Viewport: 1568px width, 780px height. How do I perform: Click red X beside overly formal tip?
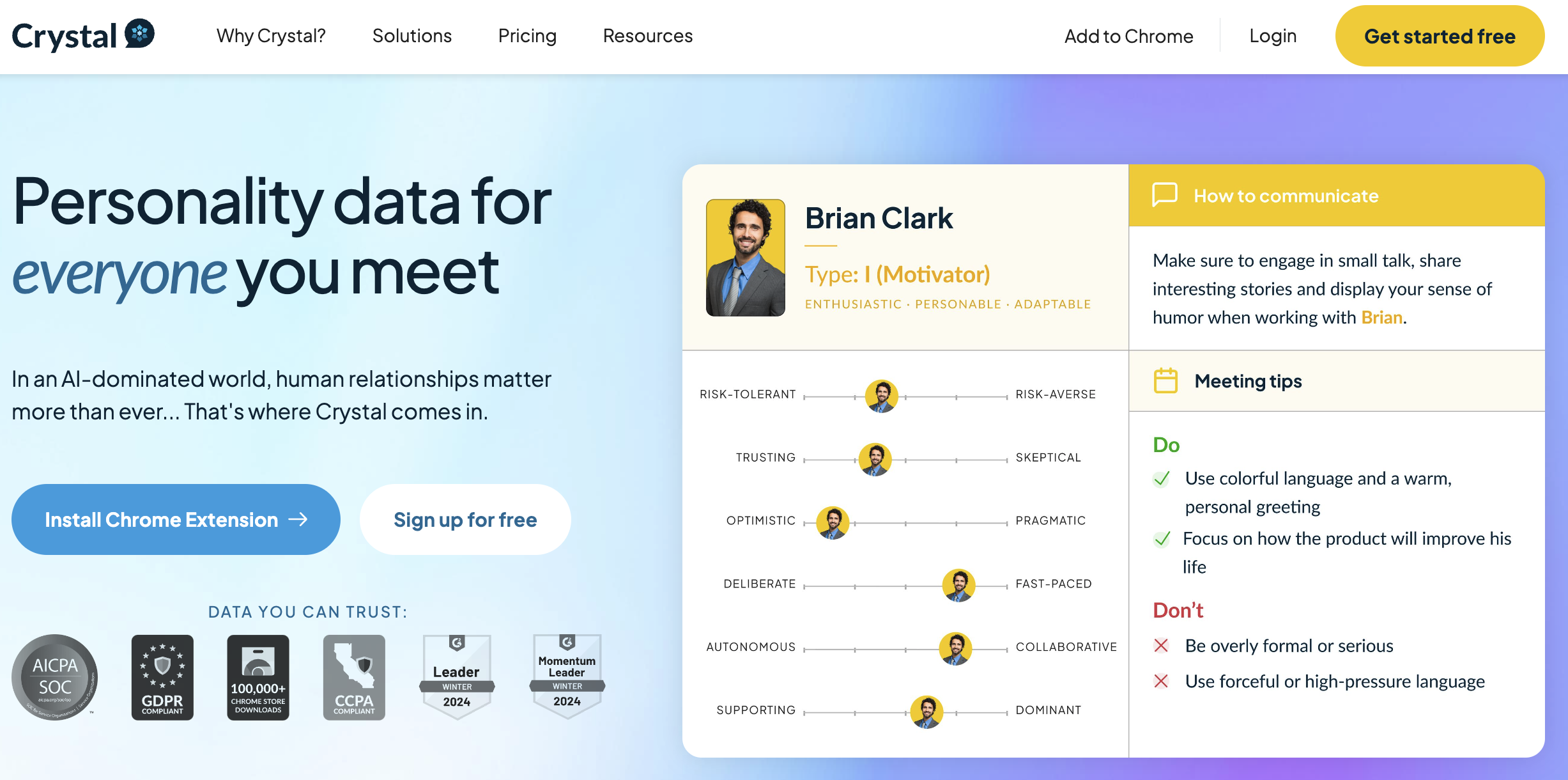1161,646
